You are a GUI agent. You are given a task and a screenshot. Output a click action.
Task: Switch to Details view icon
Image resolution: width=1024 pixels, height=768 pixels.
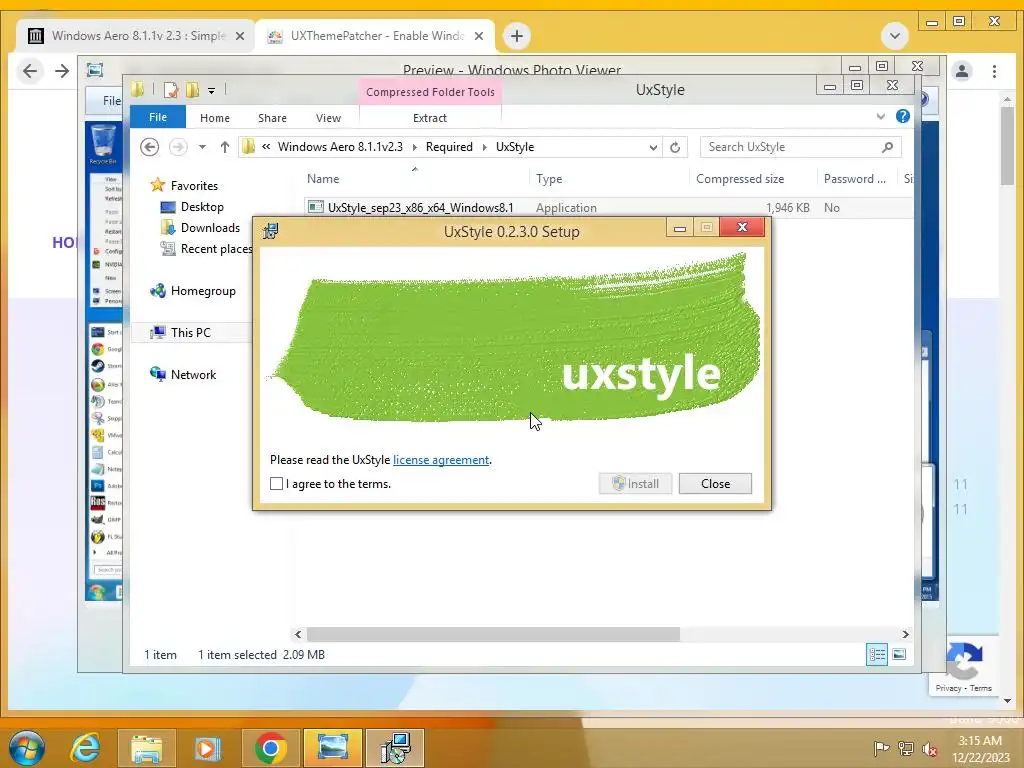876,654
